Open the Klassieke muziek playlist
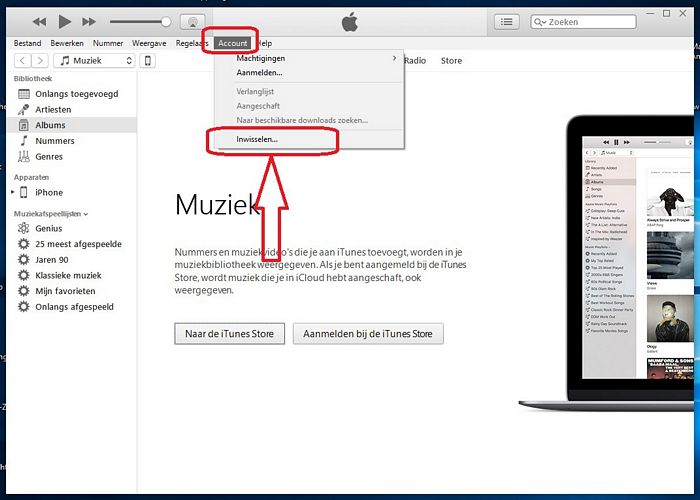 click(72, 275)
